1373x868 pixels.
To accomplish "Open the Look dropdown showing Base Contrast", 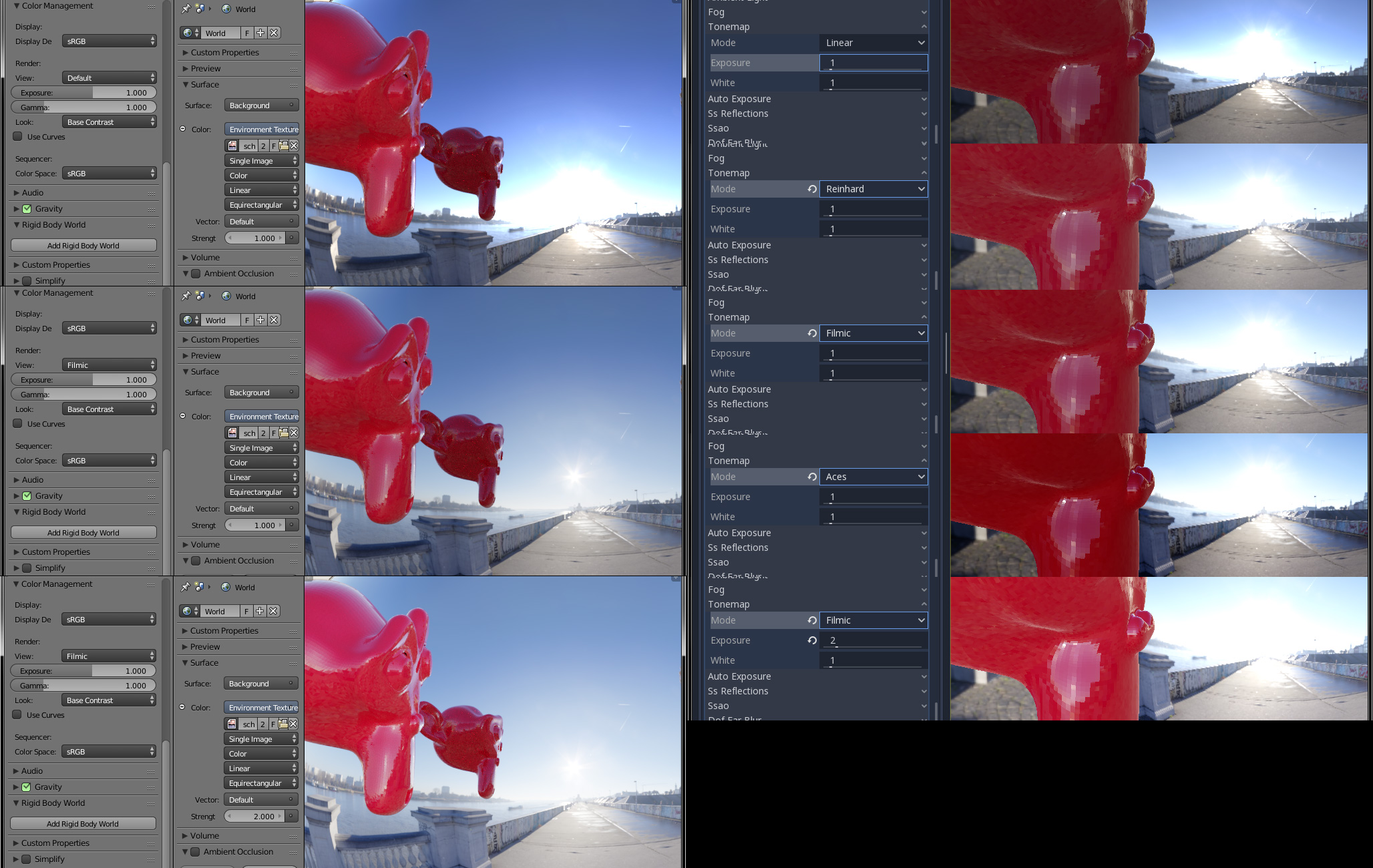I will pos(110,122).
